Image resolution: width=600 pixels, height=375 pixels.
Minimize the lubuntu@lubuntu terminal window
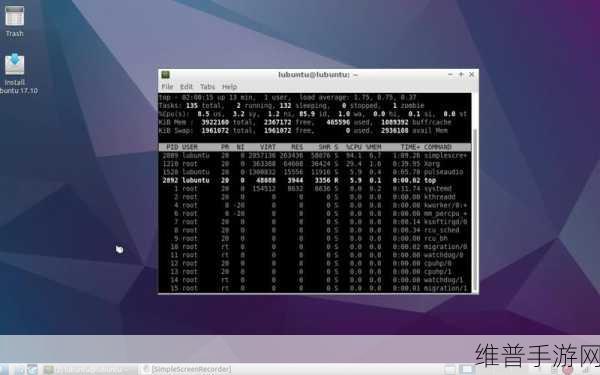(x=450, y=75)
